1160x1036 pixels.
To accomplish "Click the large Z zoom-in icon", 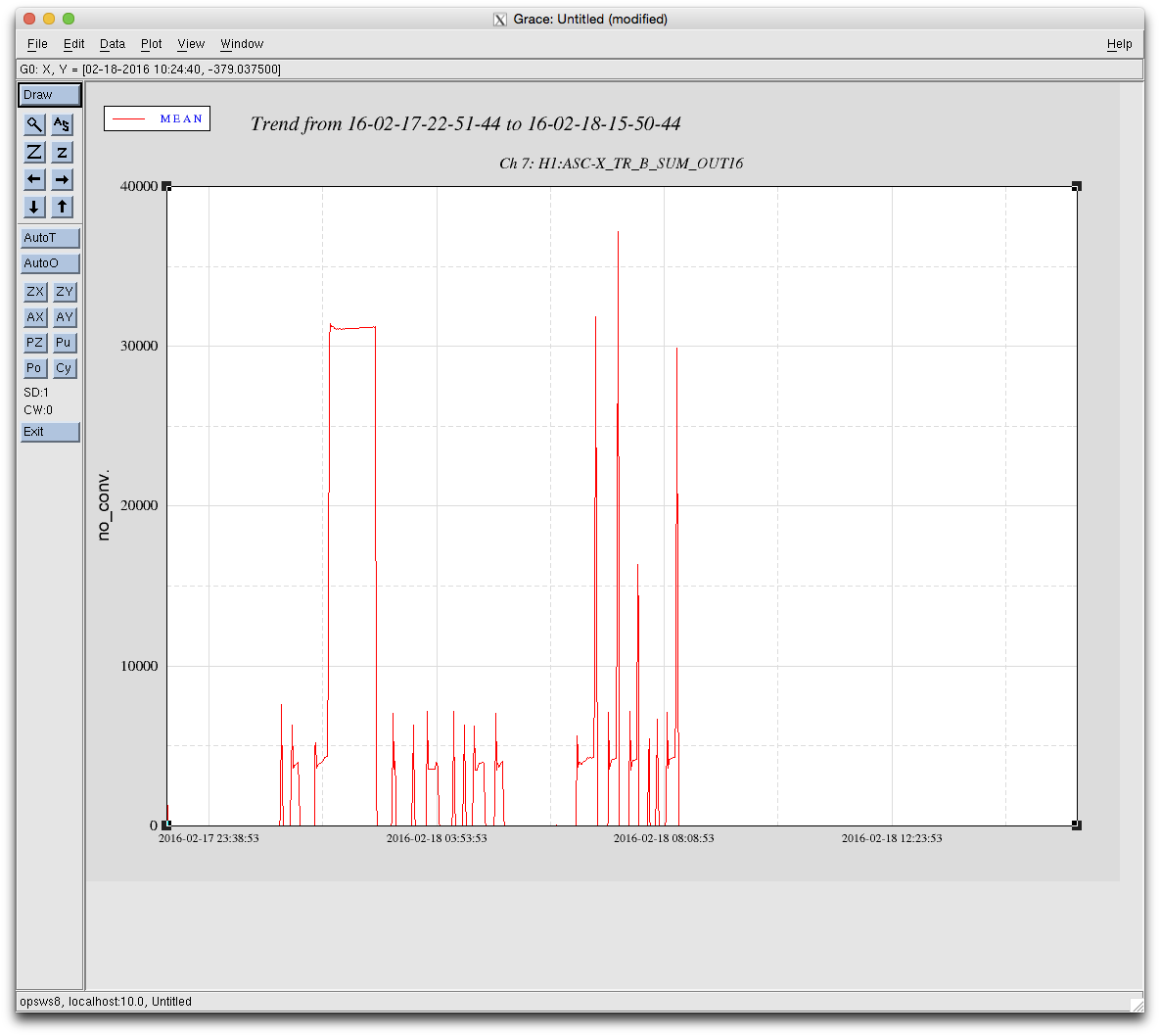I will (x=34, y=153).
